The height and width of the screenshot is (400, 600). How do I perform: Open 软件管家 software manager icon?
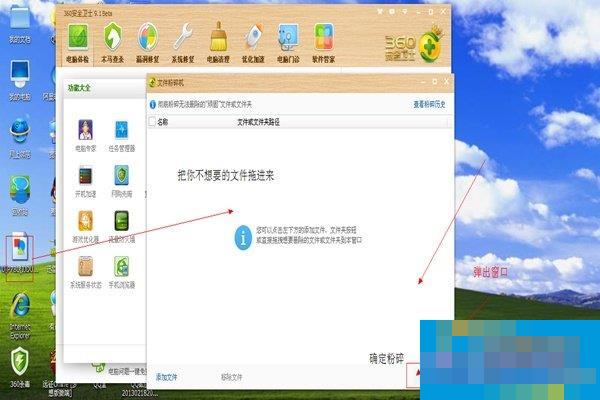(324, 43)
